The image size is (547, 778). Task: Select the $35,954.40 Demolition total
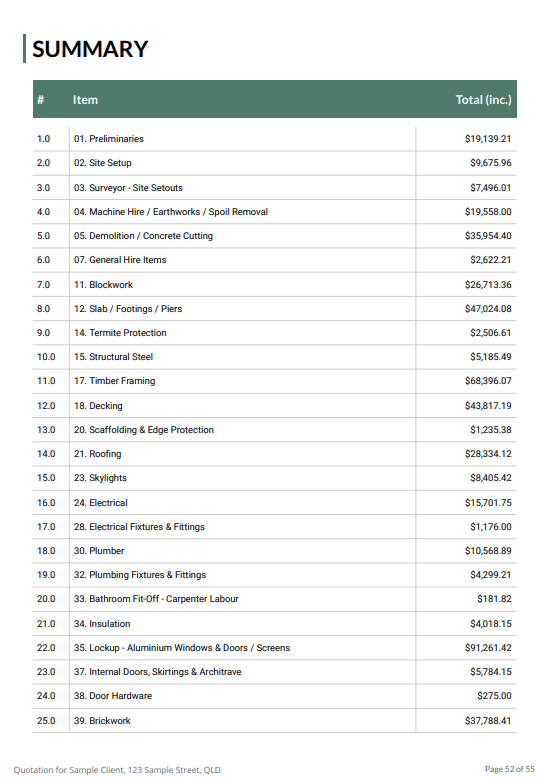tap(488, 236)
